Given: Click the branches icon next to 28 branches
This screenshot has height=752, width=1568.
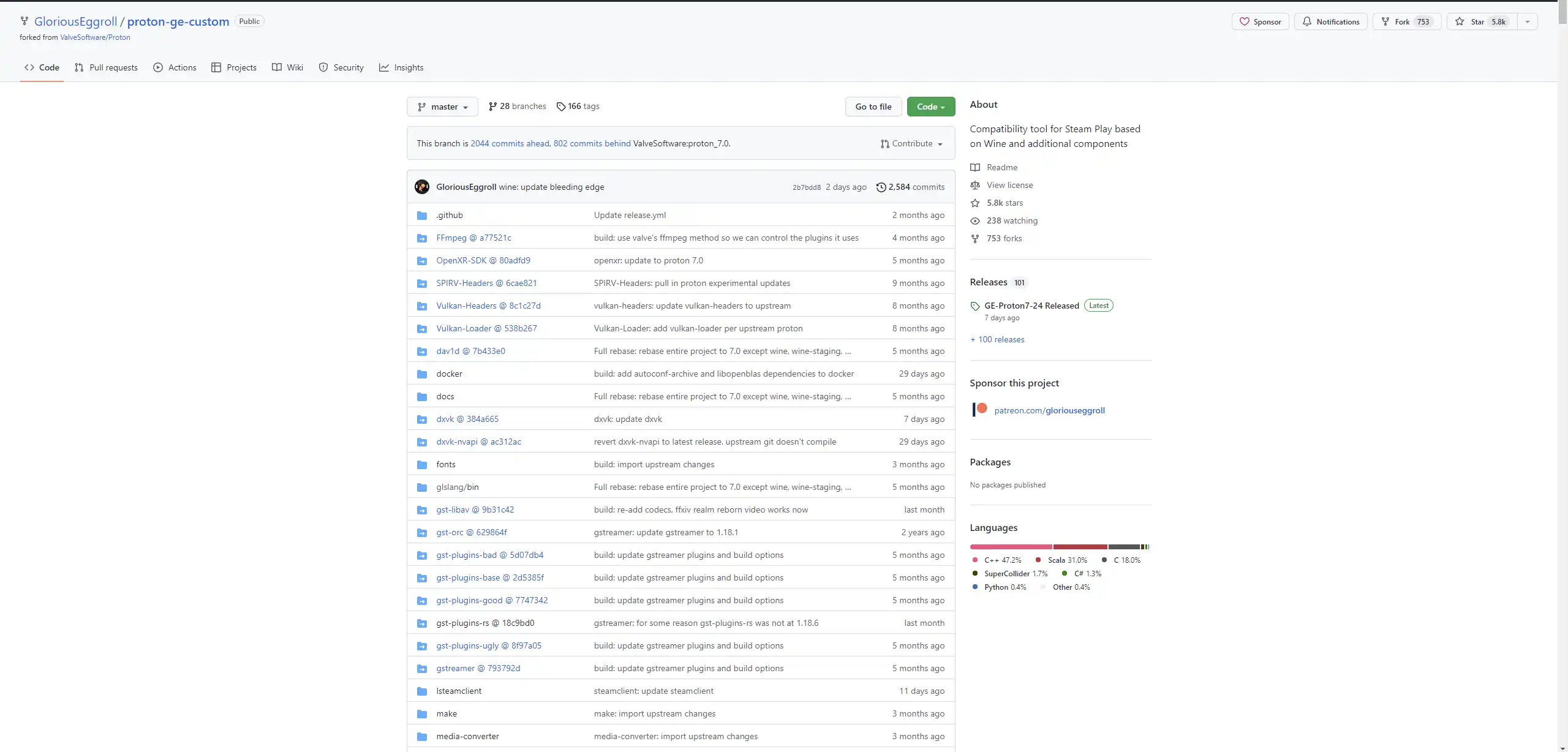Looking at the screenshot, I should [492, 107].
